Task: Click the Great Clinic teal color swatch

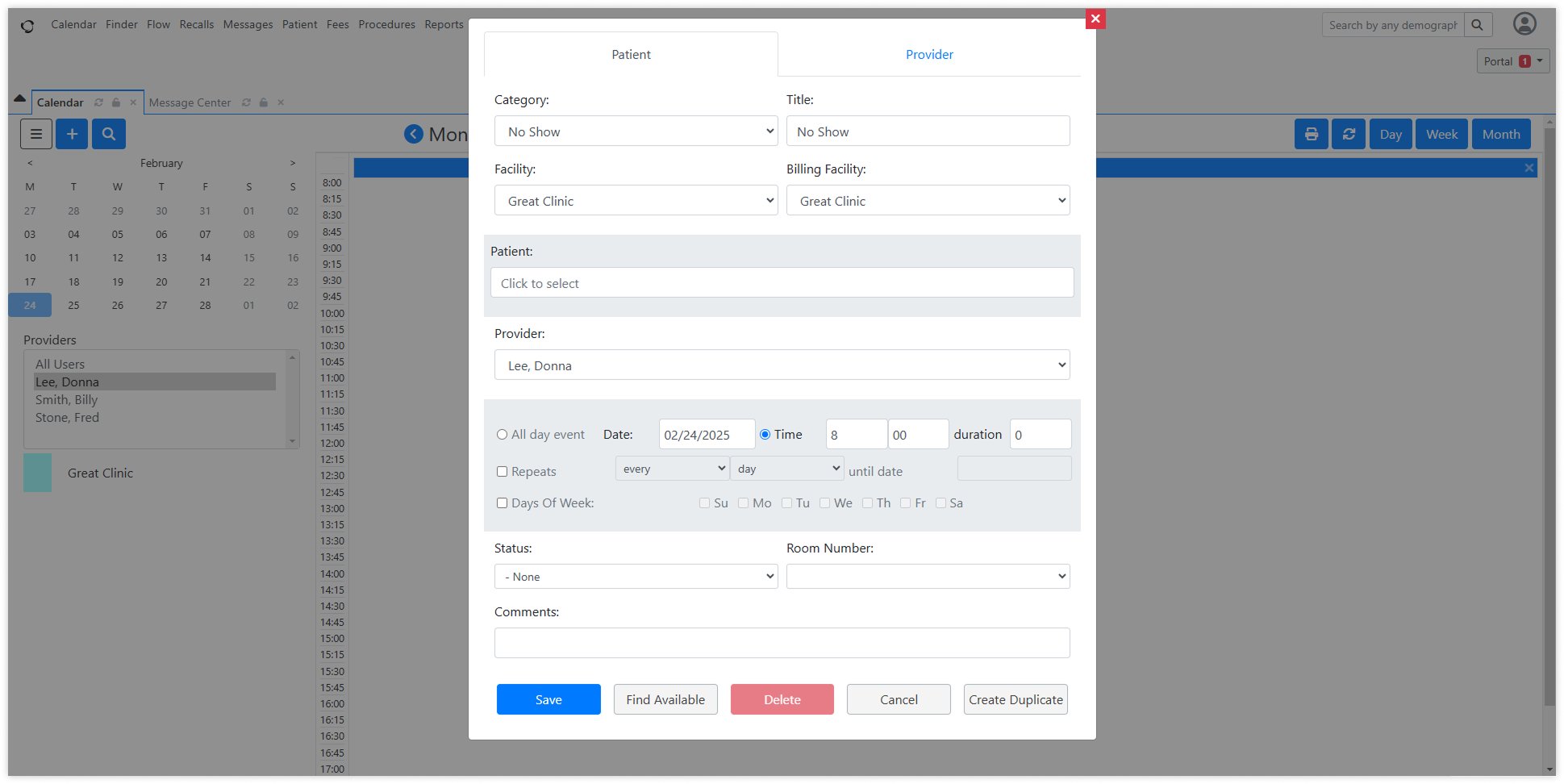Action: [x=37, y=473]
